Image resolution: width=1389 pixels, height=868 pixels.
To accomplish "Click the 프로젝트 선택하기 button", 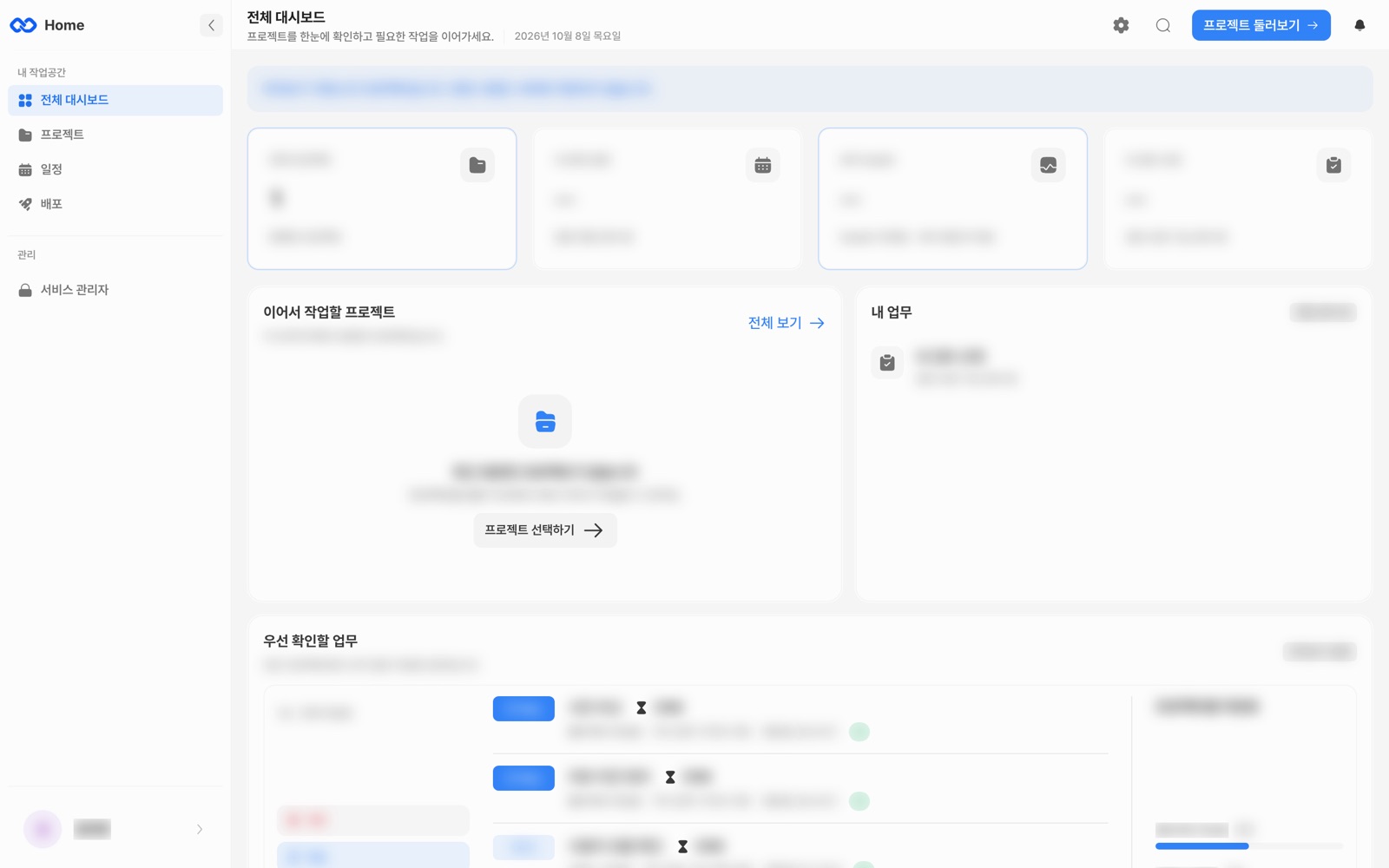I will coord(544,530).
